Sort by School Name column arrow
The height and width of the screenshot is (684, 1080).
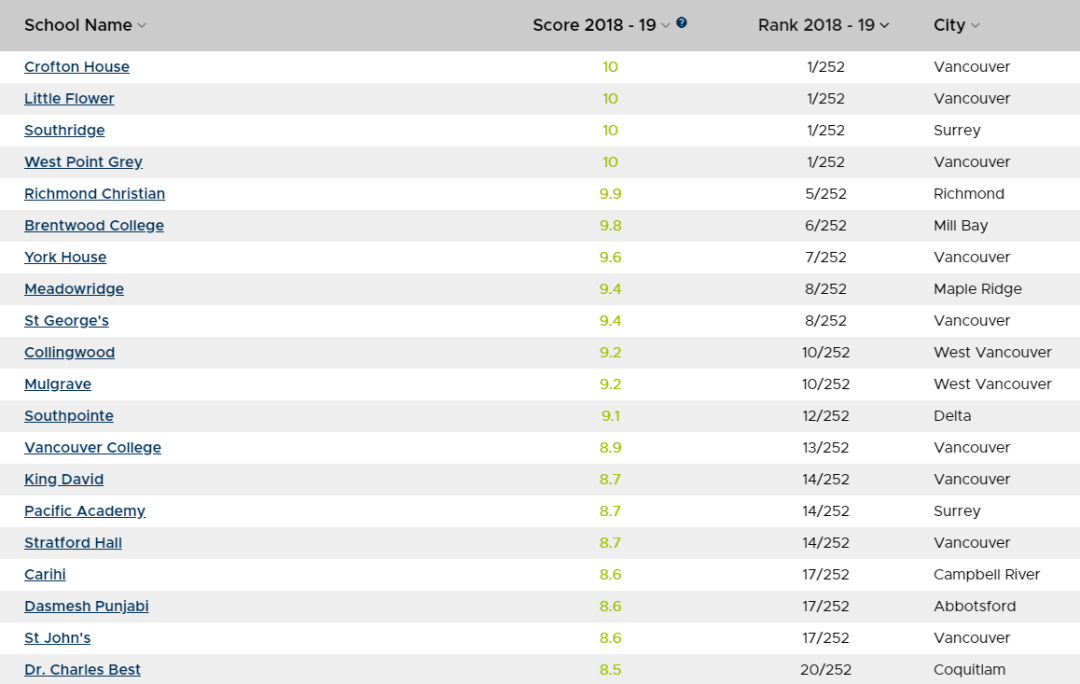click(142, 26)
